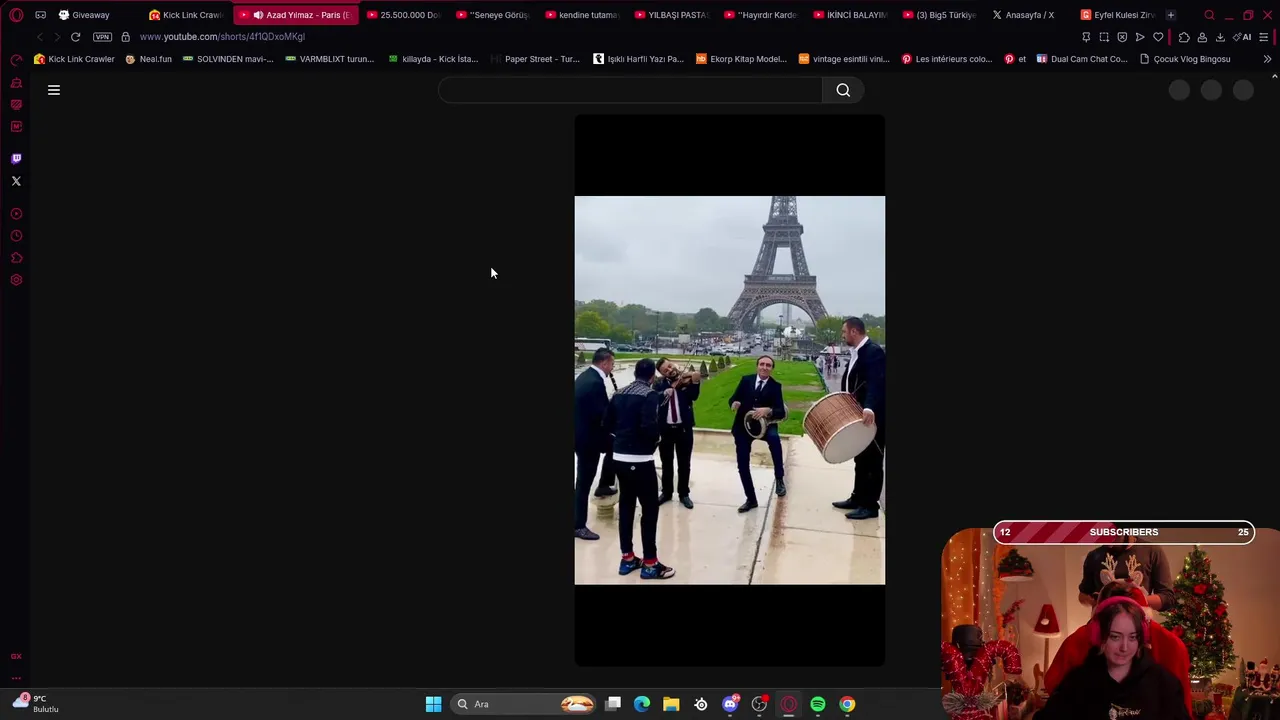Open Spotify from the taskbar
The width and height of the screenshot is (1280, 720).
[x=818, y=704]
